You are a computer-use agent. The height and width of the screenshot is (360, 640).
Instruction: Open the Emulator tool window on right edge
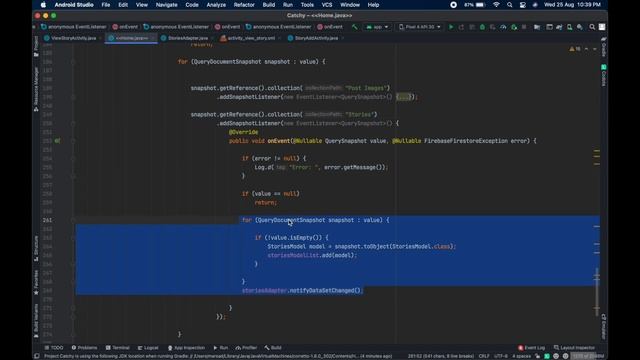pos(604,327)
